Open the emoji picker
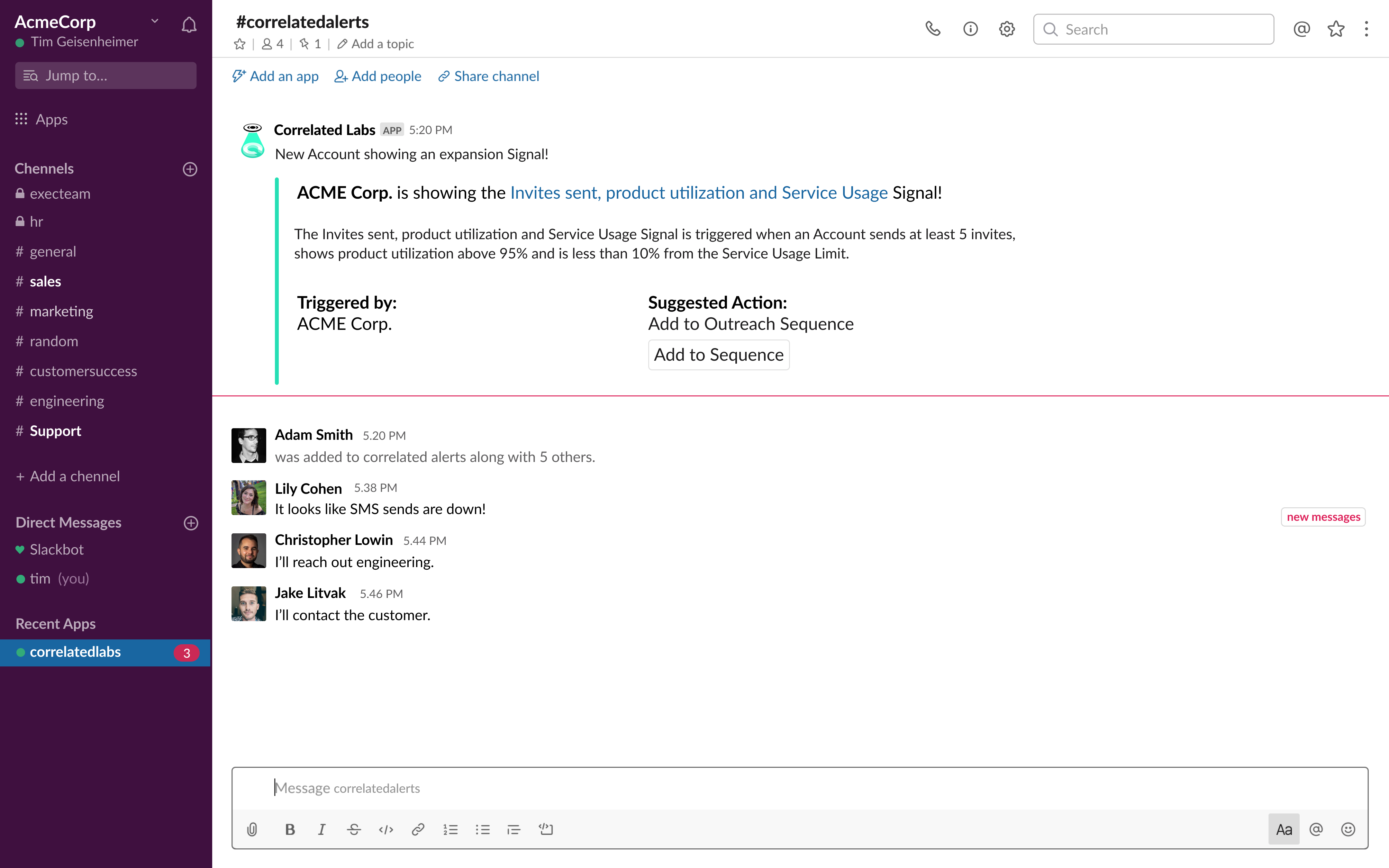1389x868 pixels. (x=1348, y=829)
